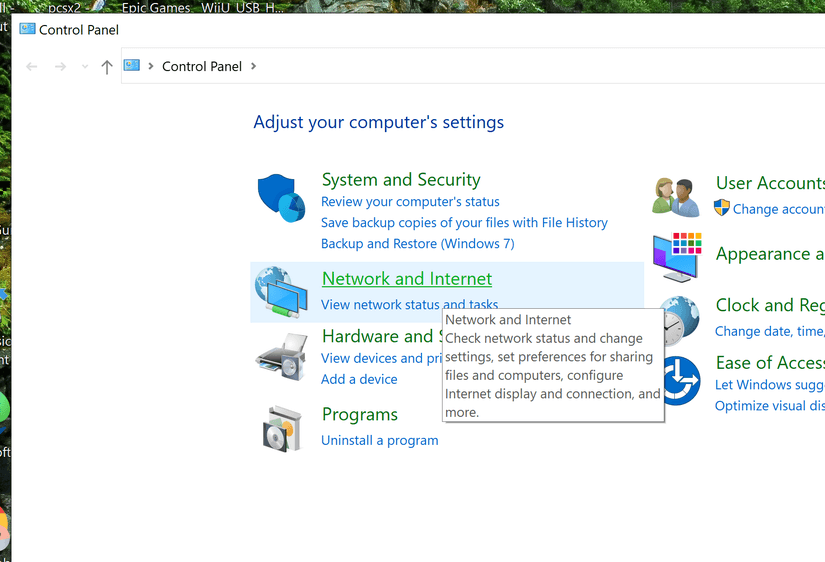The height and width of the screenshot is (562, 825).
Task: Expand the recent locations dropdown arrow
Action: [x=84, y=67]
